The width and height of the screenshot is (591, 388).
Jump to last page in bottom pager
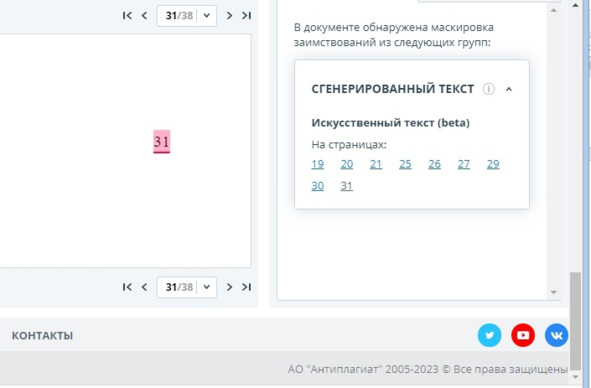[247, 287]
